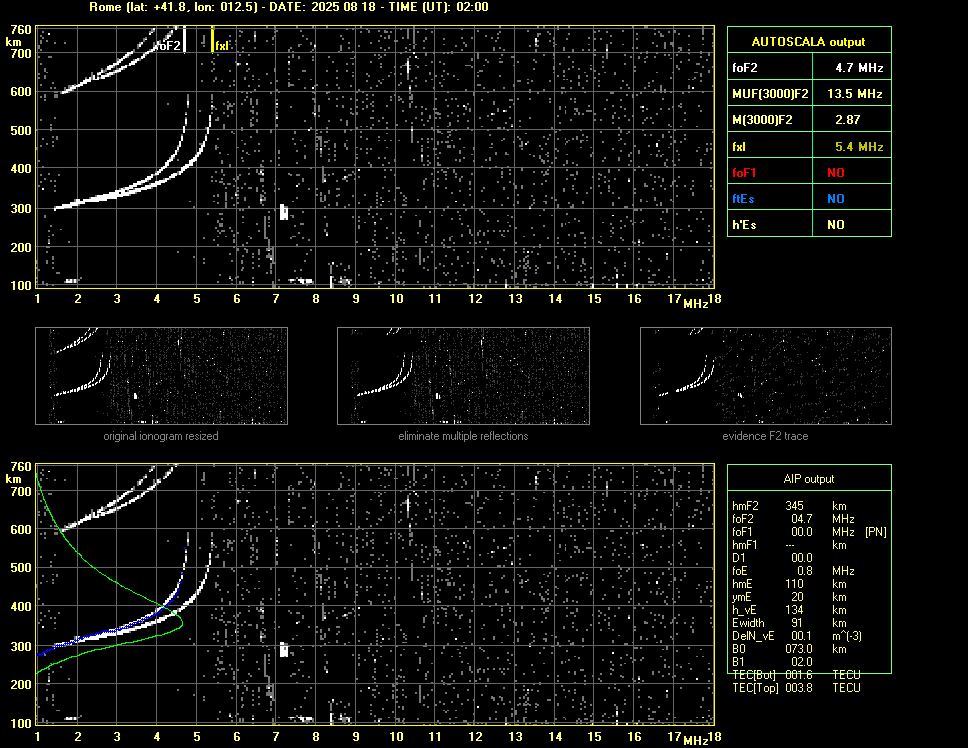This screenshot has width=968, height=748.
Task: Click the TIME (UT): 02:00 text
Action: pyautogui.click(x=439, y=7)
